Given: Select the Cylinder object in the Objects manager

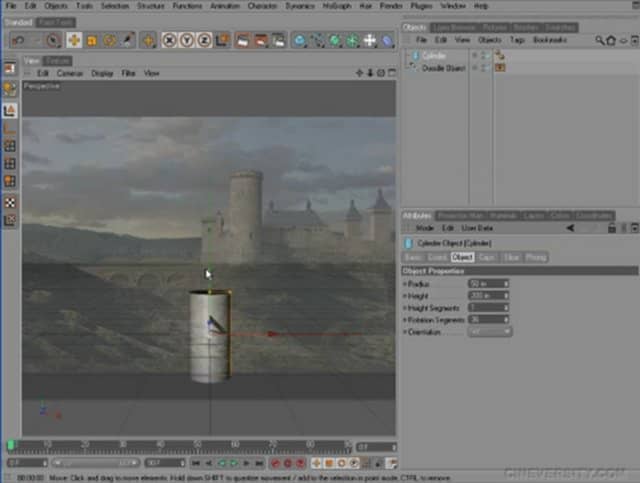Looking at the screenshot, I should coord(435,56).
